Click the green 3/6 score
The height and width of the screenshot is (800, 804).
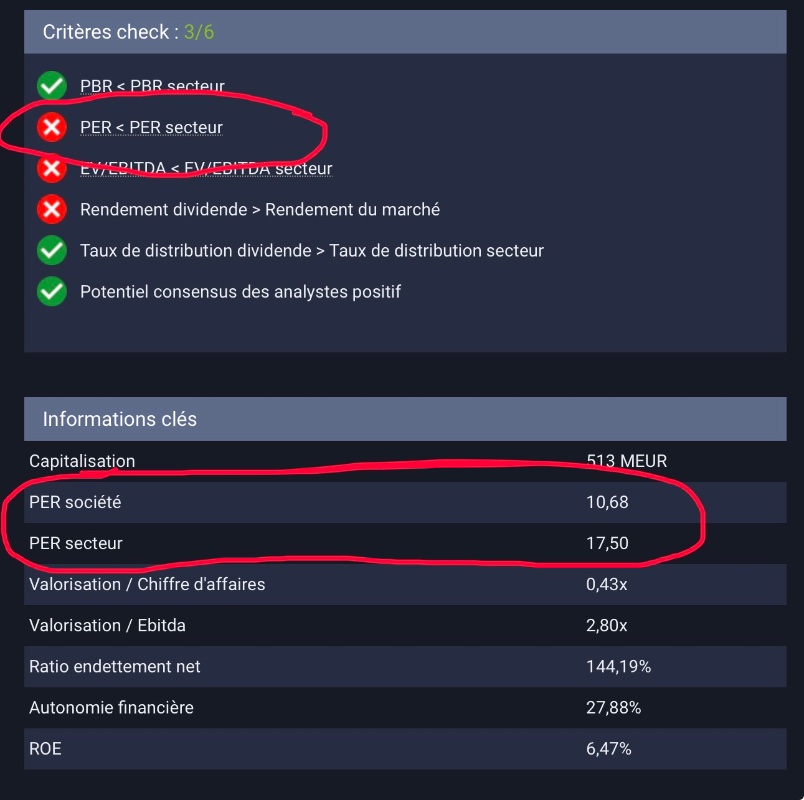pos(199,32)
